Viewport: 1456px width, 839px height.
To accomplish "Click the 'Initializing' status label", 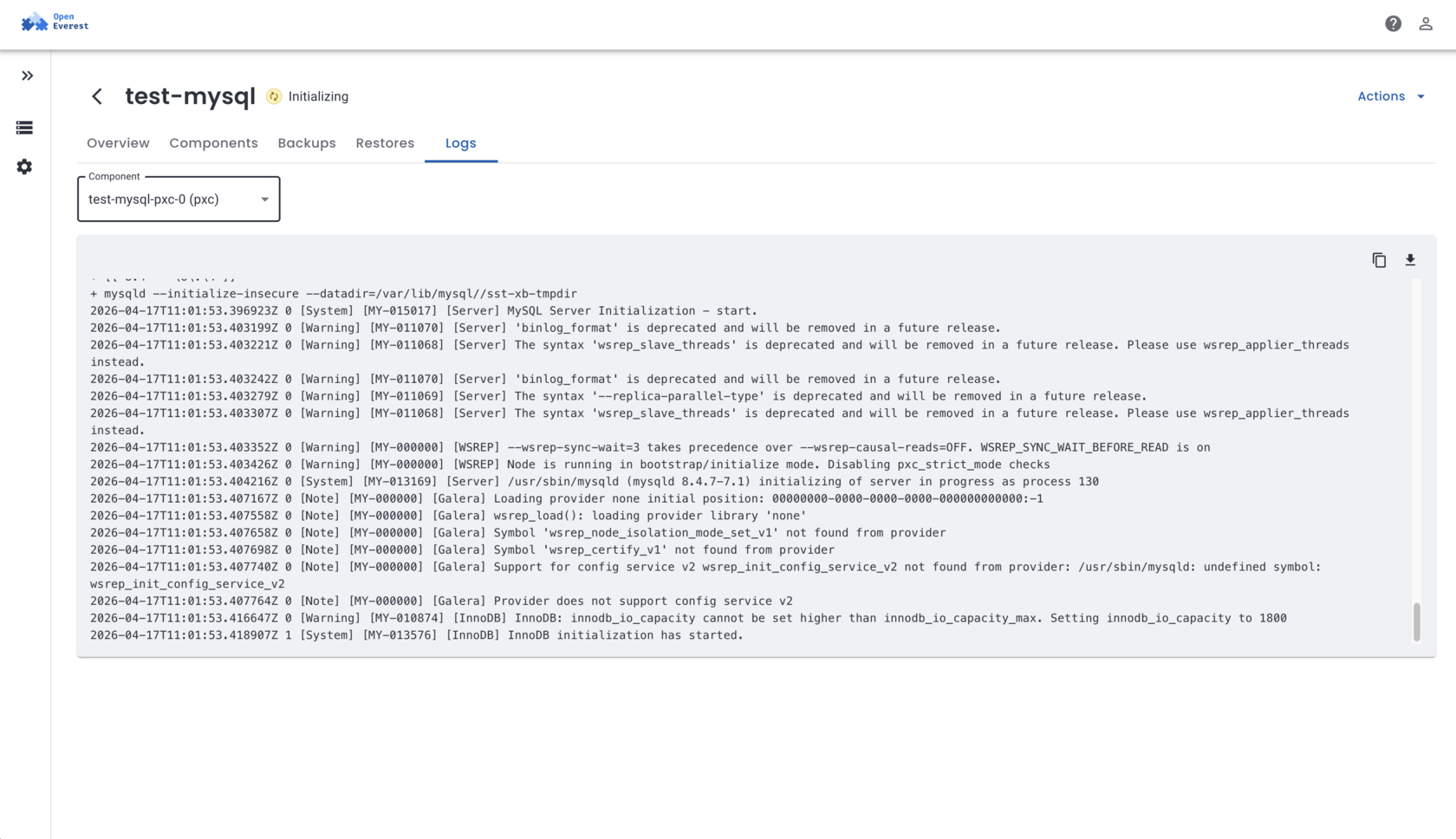I will click(x=318, y=96).
